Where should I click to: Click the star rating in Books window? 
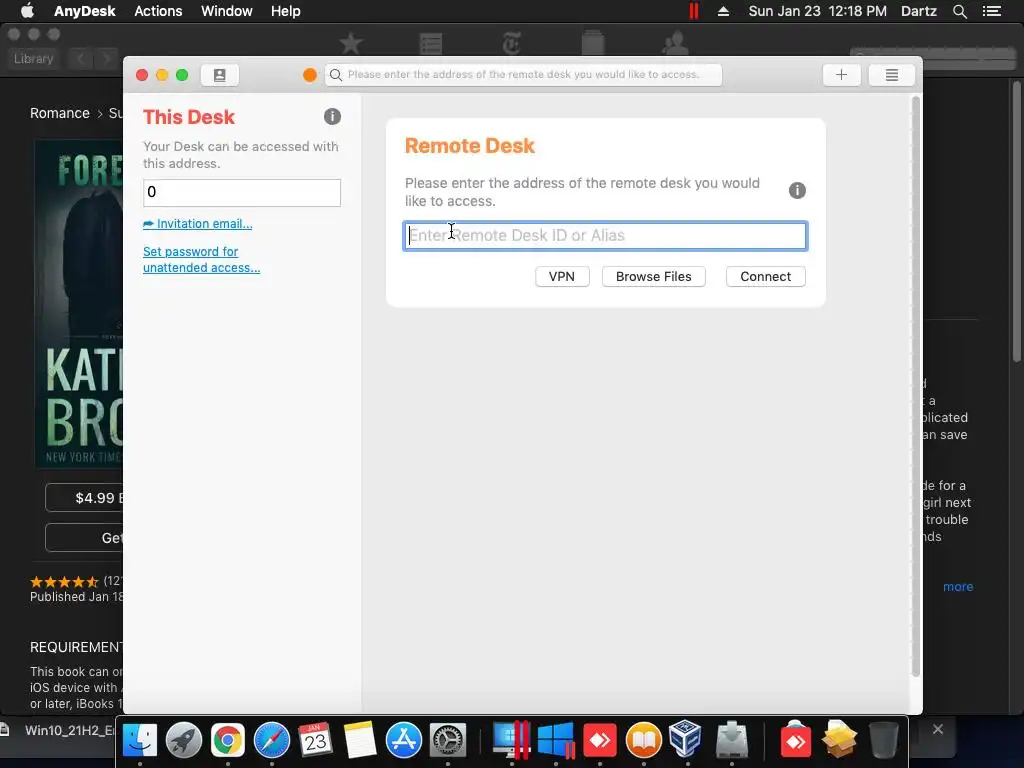click(64, 581)
